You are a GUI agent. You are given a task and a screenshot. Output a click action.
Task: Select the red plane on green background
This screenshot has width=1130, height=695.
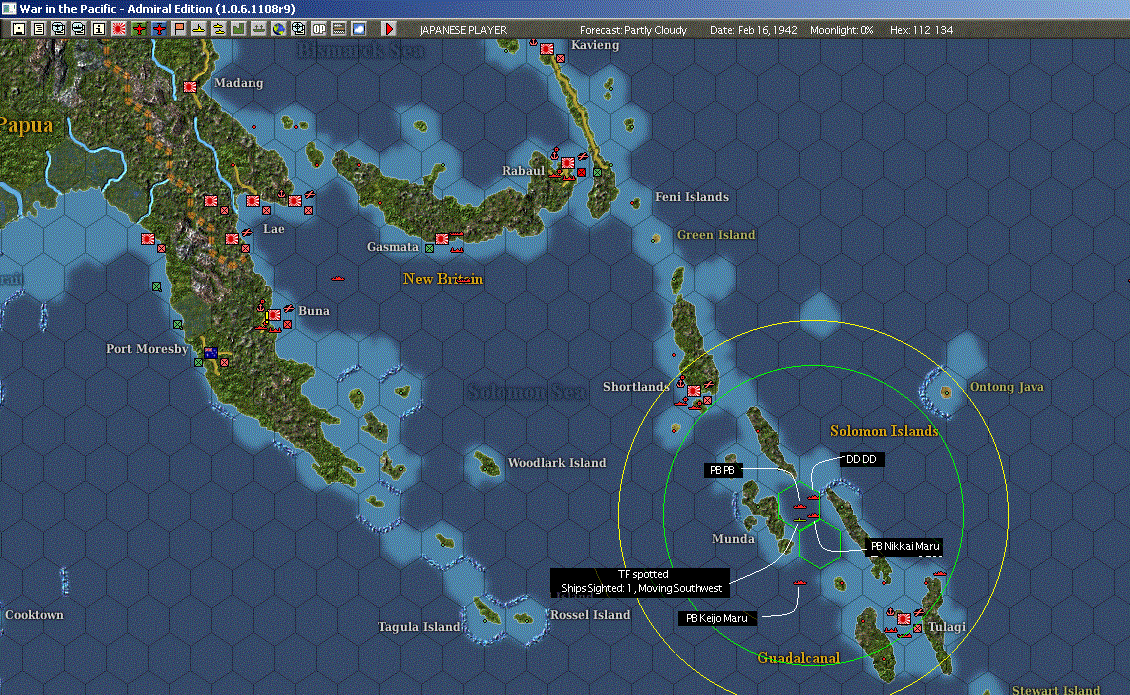tap(139, 29)
